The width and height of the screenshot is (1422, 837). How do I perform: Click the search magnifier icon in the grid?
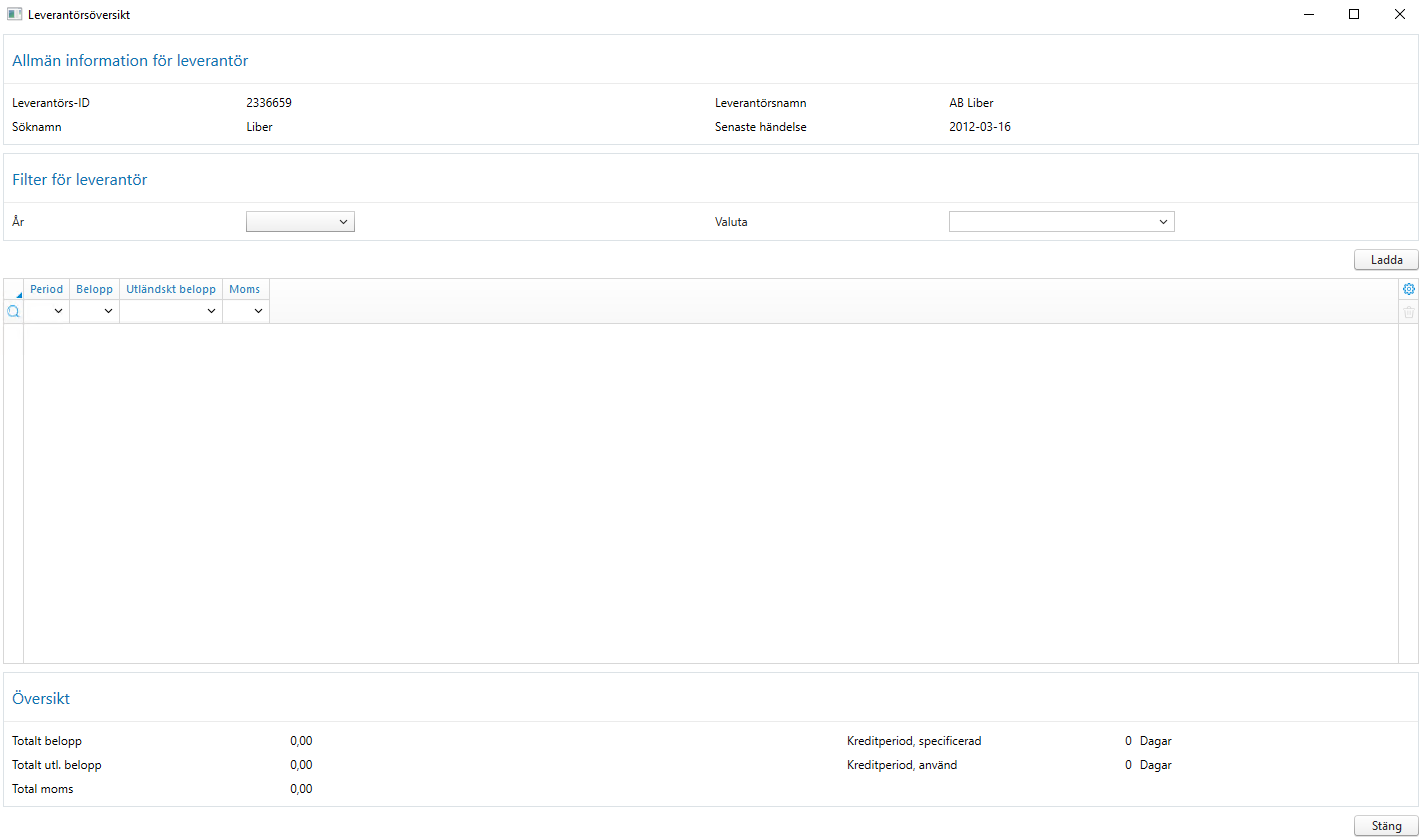(x=12, y=311)
